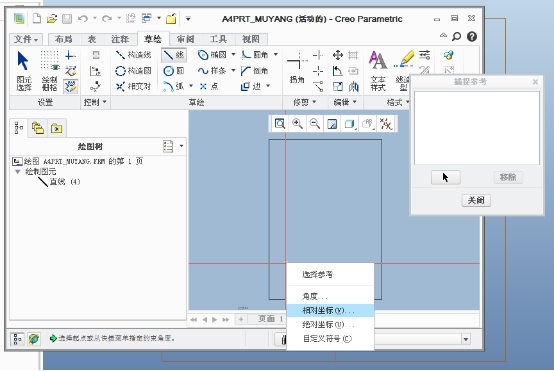The image size is (554, 371).
Task: Toggle the cross-shaped icon right of 绘制栅格
Action: click(x=70, y=55)
